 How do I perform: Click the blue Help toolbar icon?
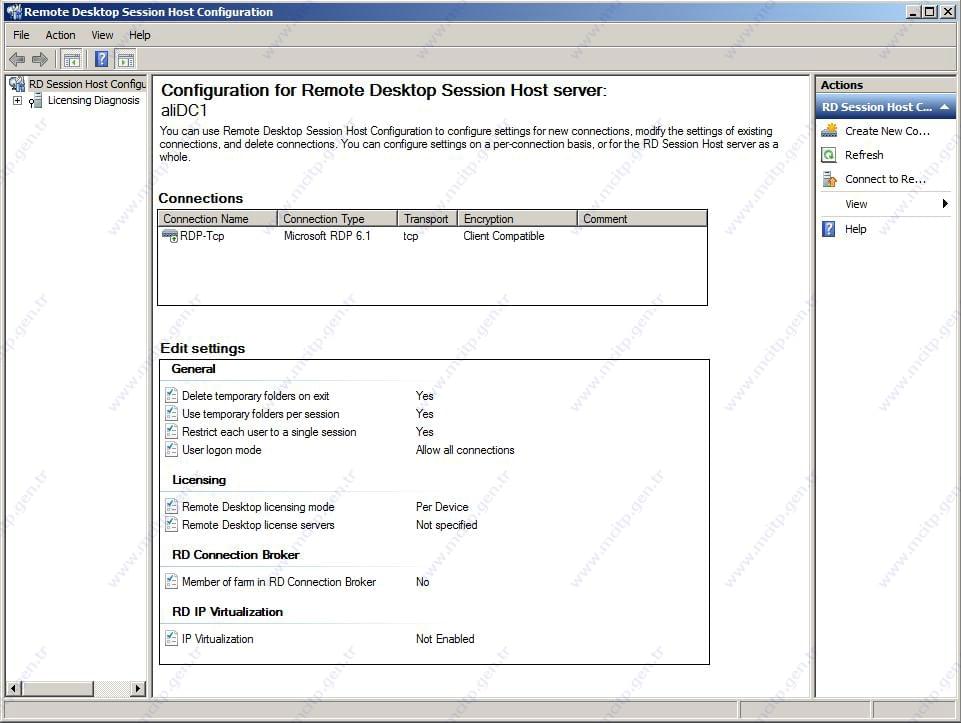point(102,59)
